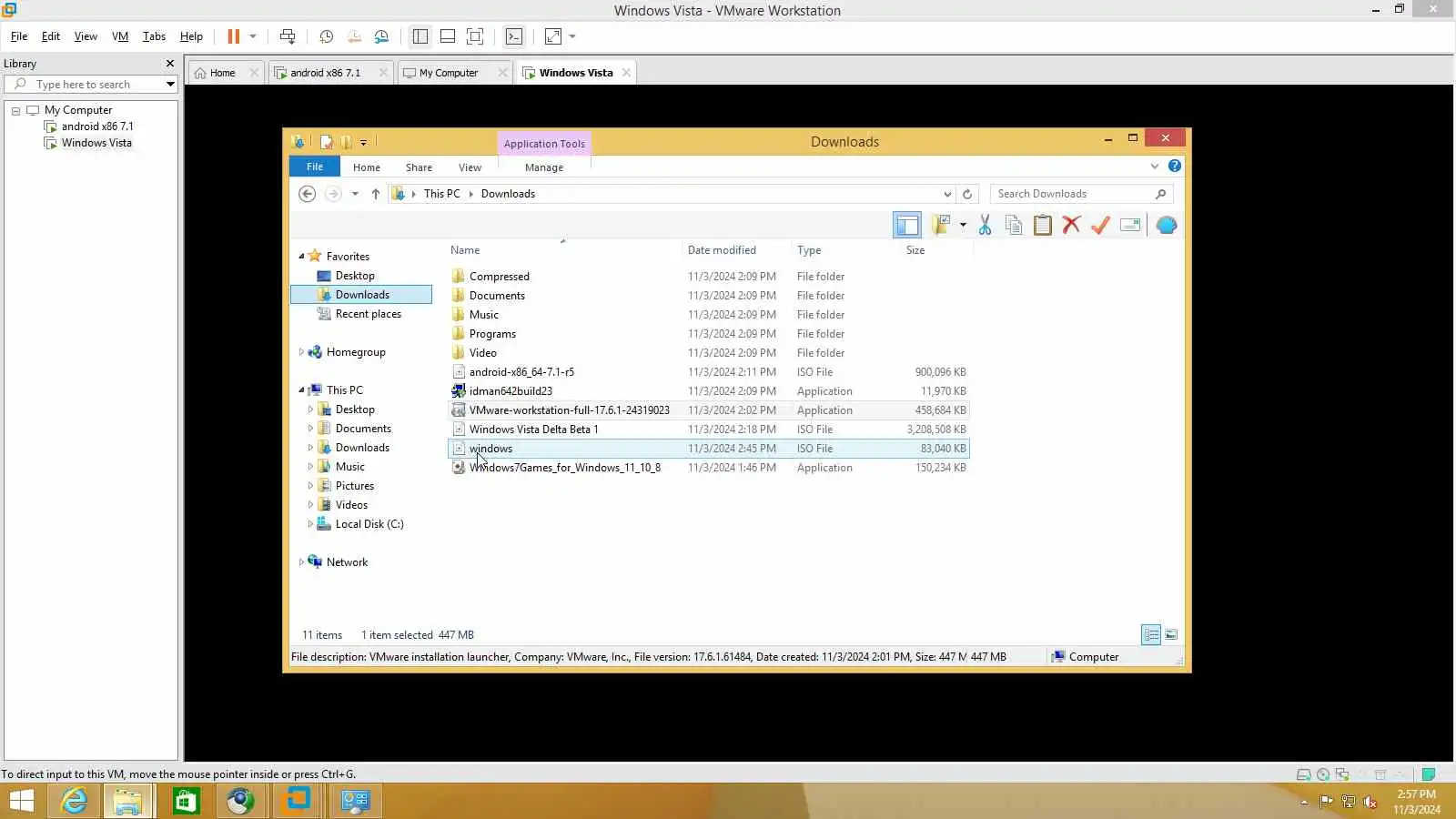Collapse the My Computer library tree node
1456x819 pixels.
coord(15,110)
